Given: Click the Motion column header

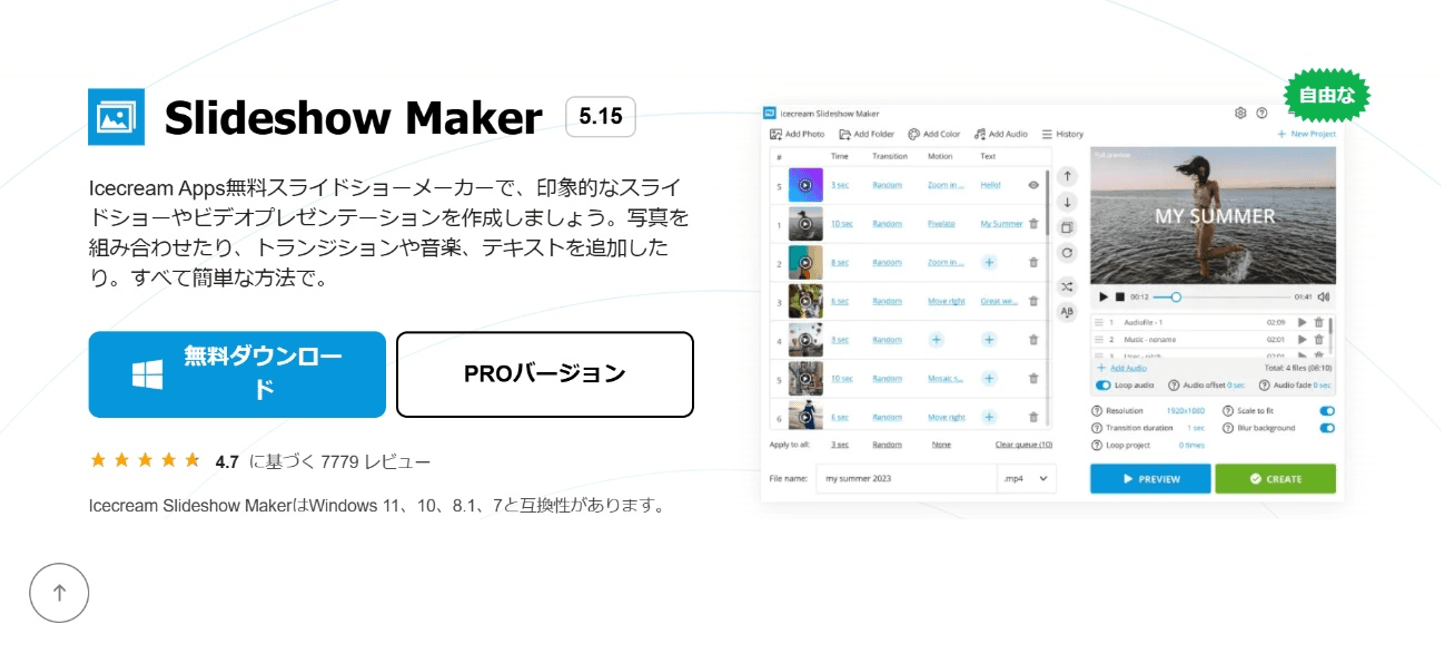Looking at the screenshot, I should (940, 156).
